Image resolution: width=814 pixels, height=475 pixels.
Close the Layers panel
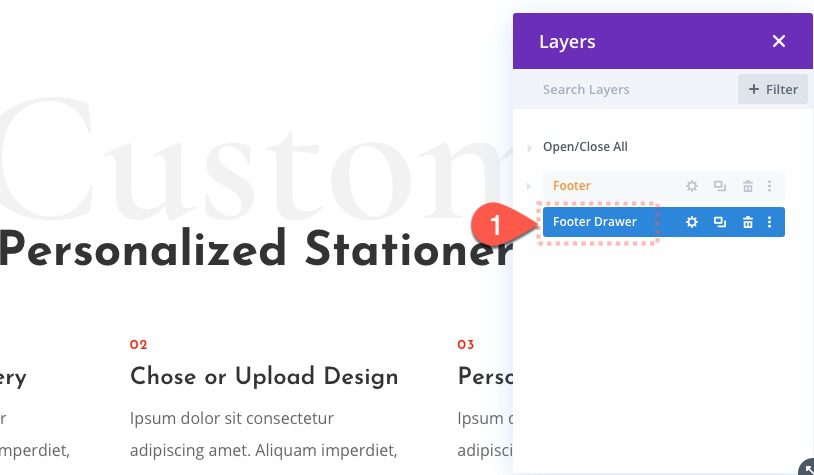(x=779, y=41)
